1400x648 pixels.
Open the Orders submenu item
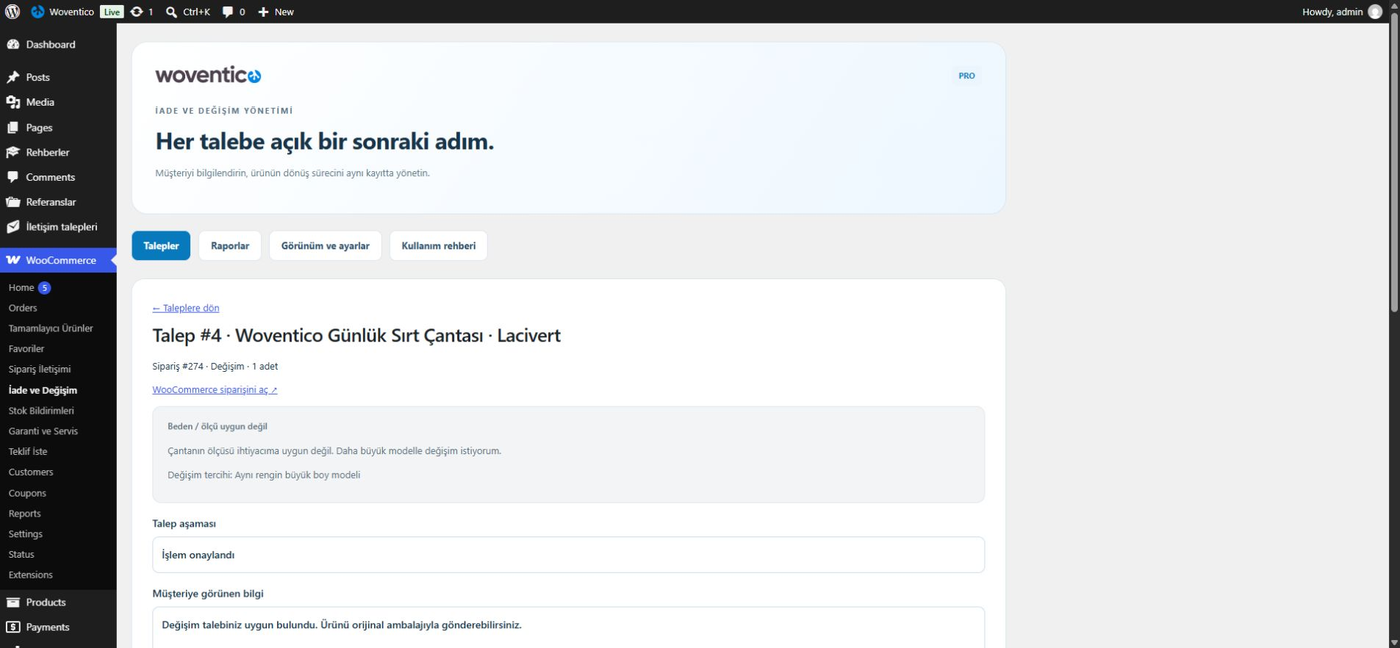(x=23, y=308)
